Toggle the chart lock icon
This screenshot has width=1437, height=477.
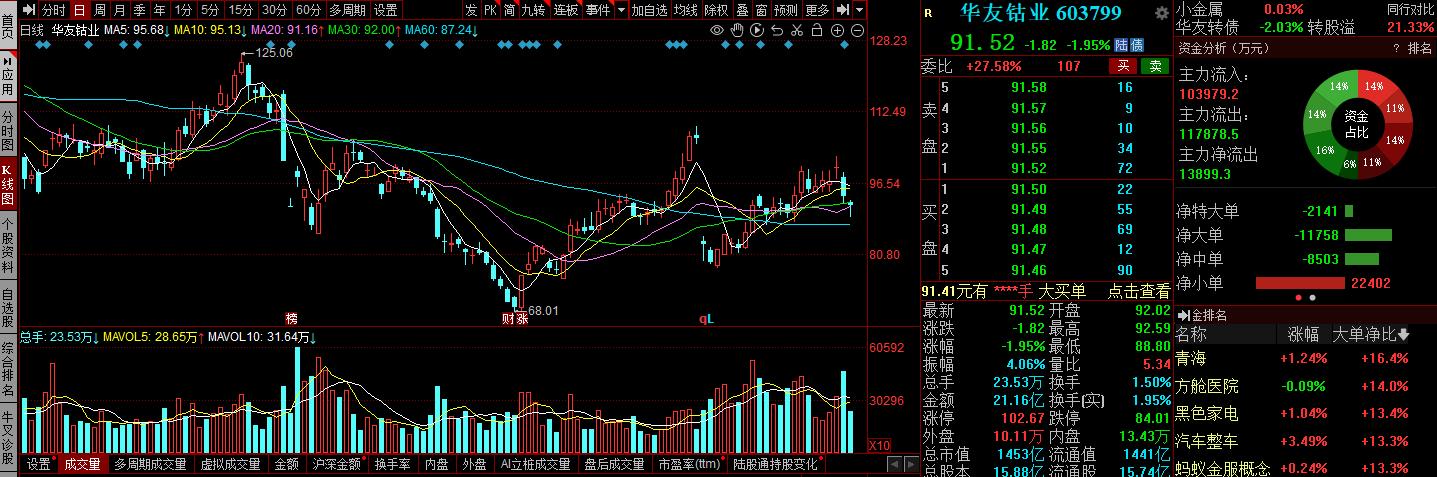click(x=818, y=31)
